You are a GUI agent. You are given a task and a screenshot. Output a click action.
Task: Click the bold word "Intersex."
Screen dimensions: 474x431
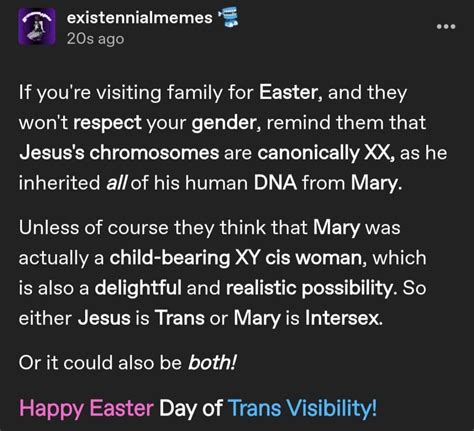[x=344, y=318]
